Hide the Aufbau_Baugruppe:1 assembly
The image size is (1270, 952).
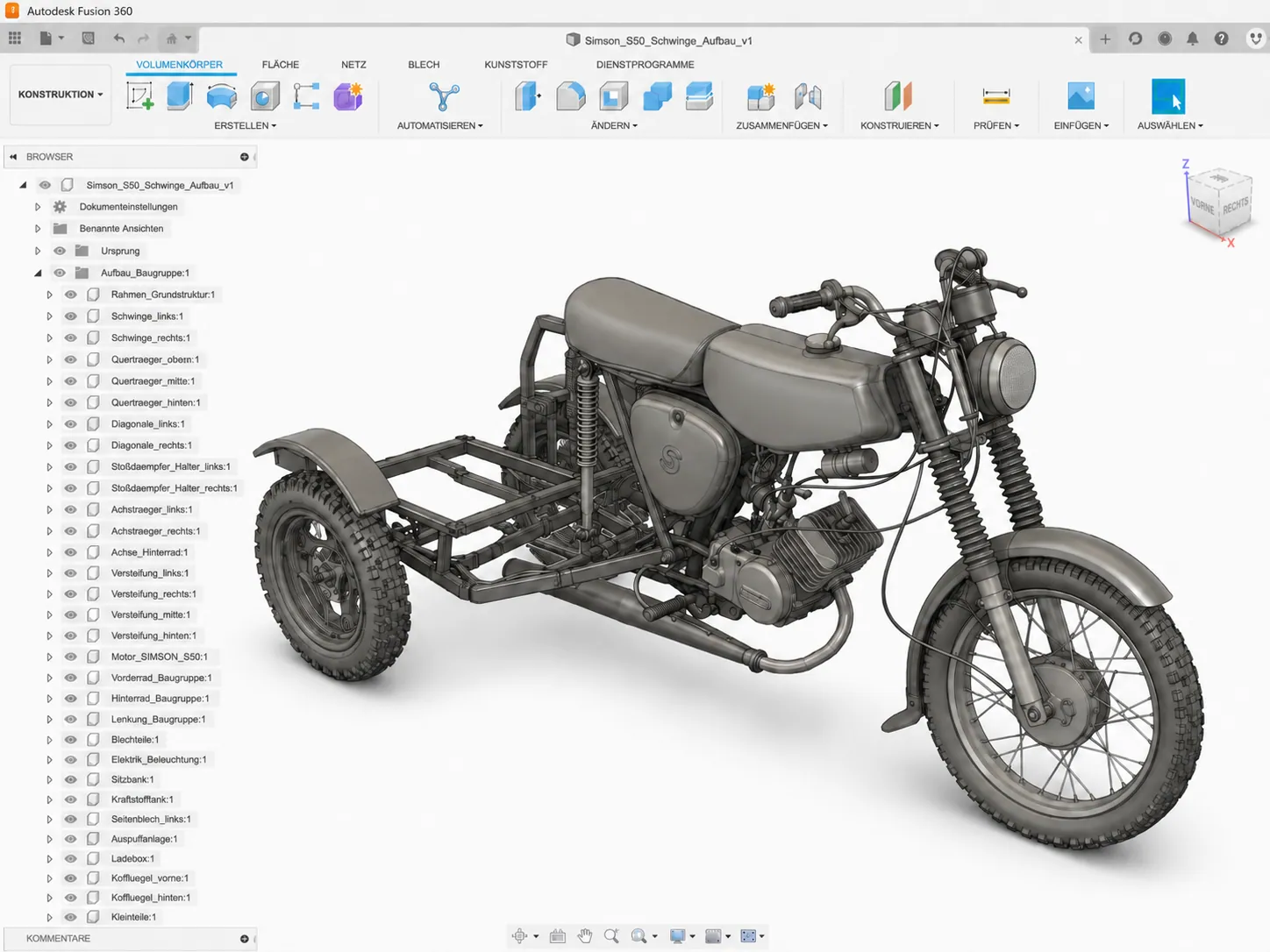click(60, 273)
